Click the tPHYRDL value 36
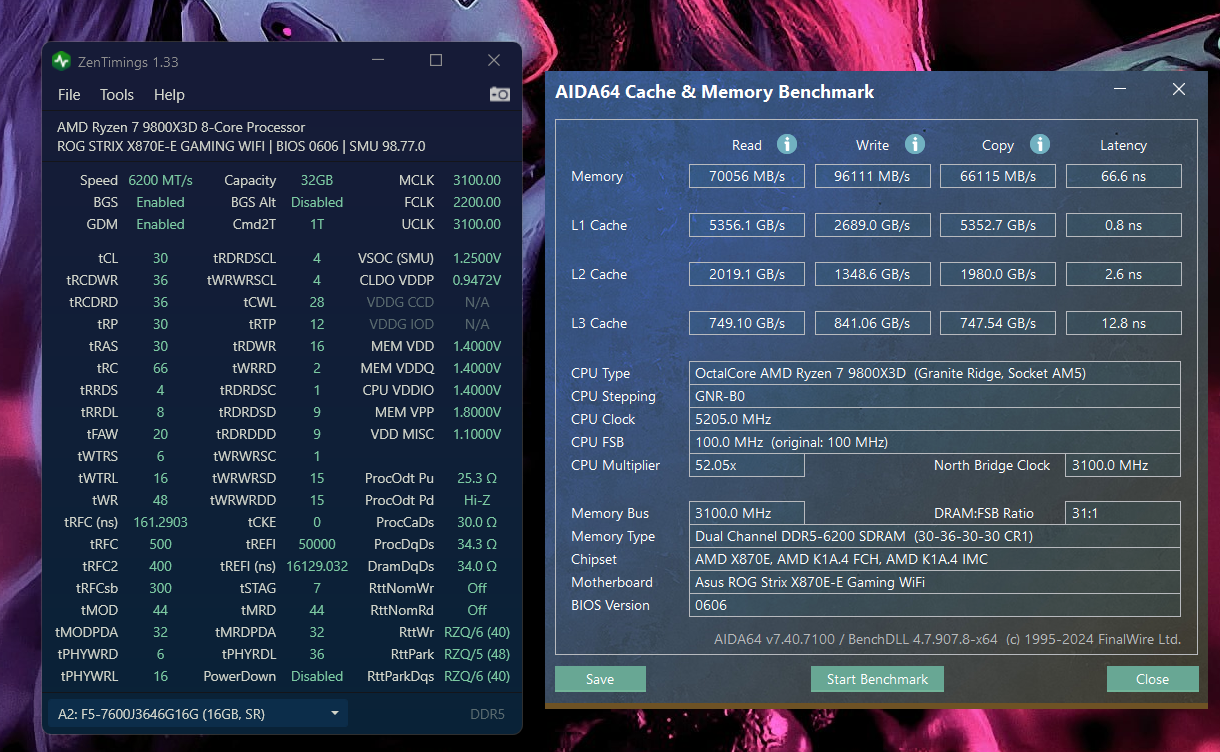The height and width of the screenshot is (752, 1220). point(317,654)
